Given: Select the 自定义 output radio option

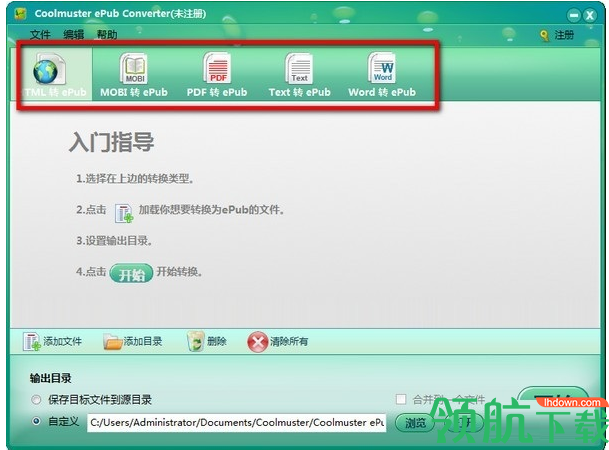Looking at the screenshot, I should point(36,421).
